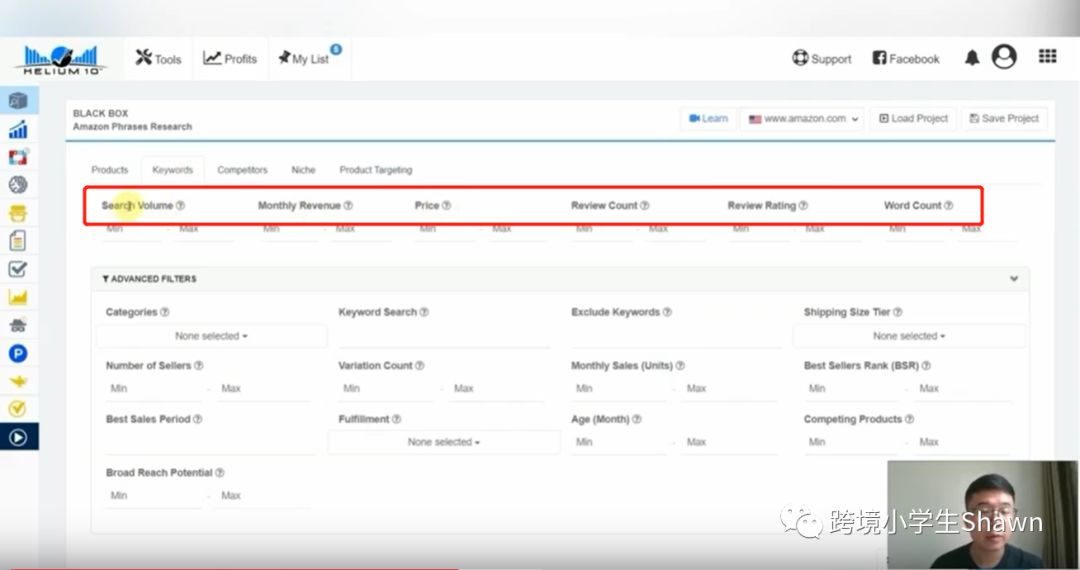The image size is (1080, 570).
Task: Open the yellow genie lamp sidebar tool
Action: [18, 381]
